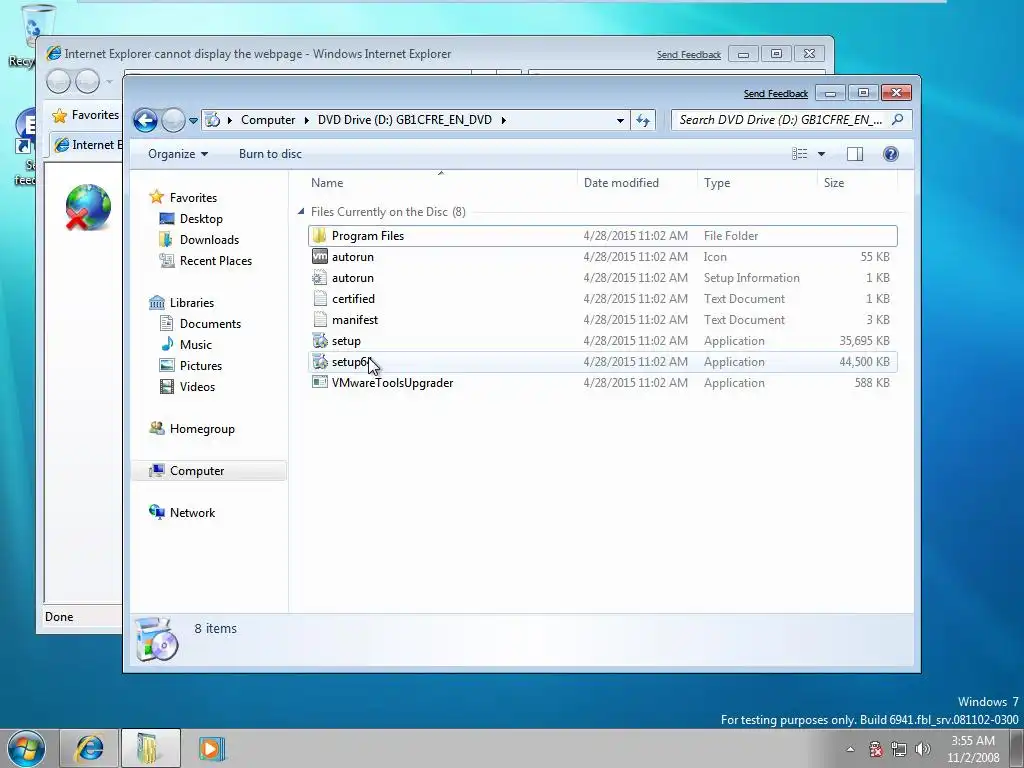Click Burn to disc in the toolbar

pyautogui.click(x=270, y=154)
